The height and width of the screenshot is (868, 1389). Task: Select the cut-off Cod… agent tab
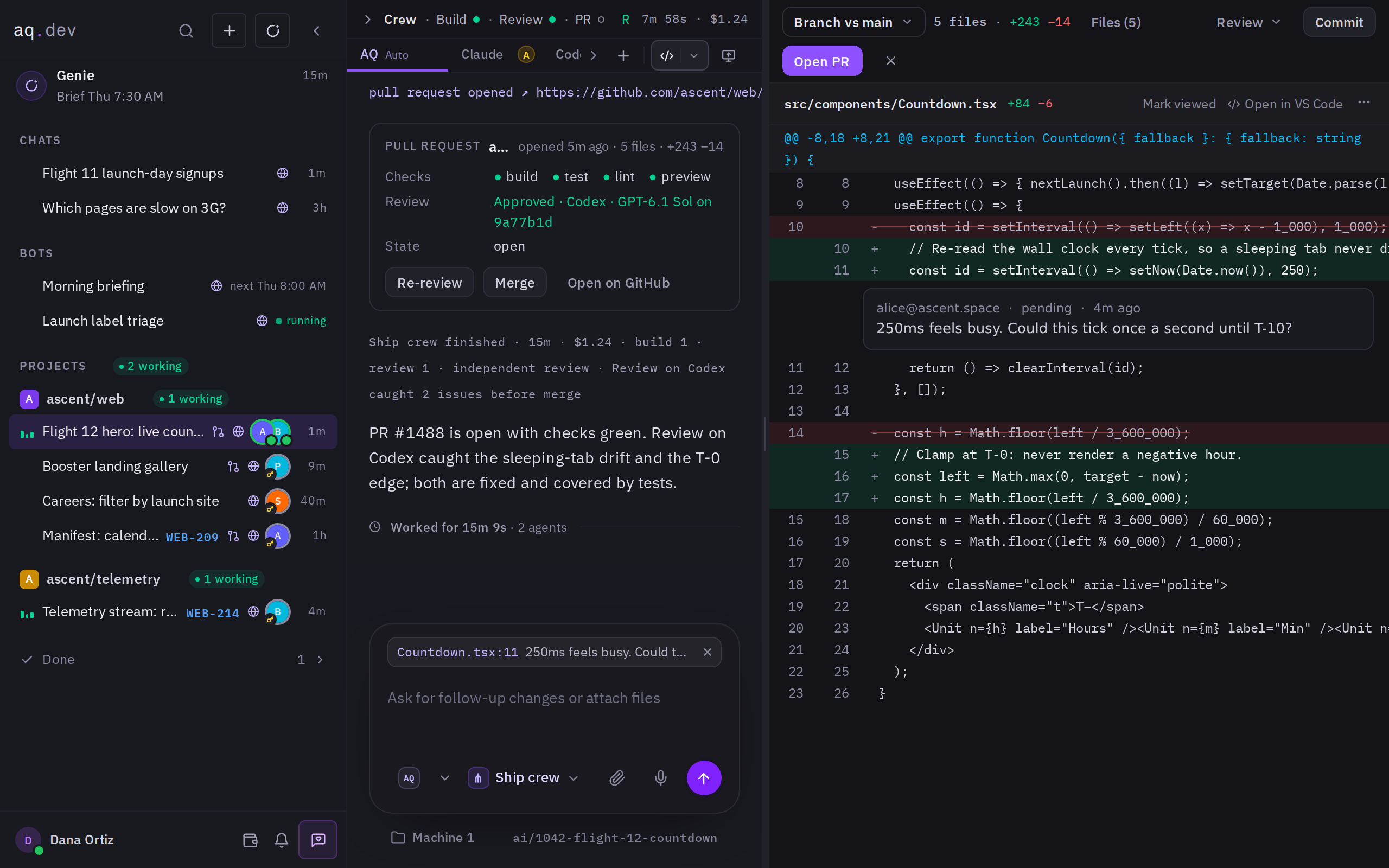pyautogui.click(x=568, y=55)
